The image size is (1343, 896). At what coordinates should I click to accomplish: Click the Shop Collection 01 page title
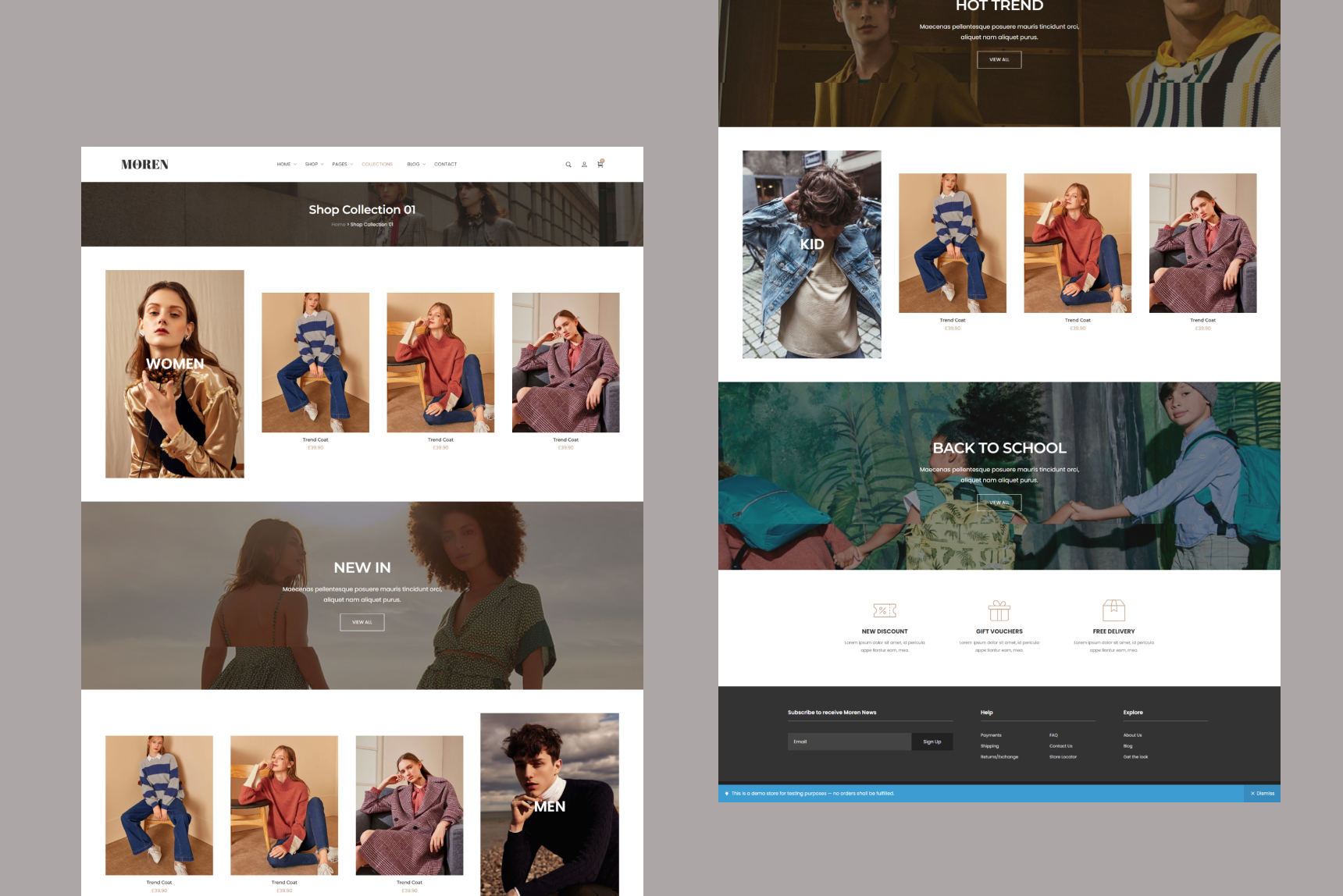pyautogui.click(x=362, y=210)
